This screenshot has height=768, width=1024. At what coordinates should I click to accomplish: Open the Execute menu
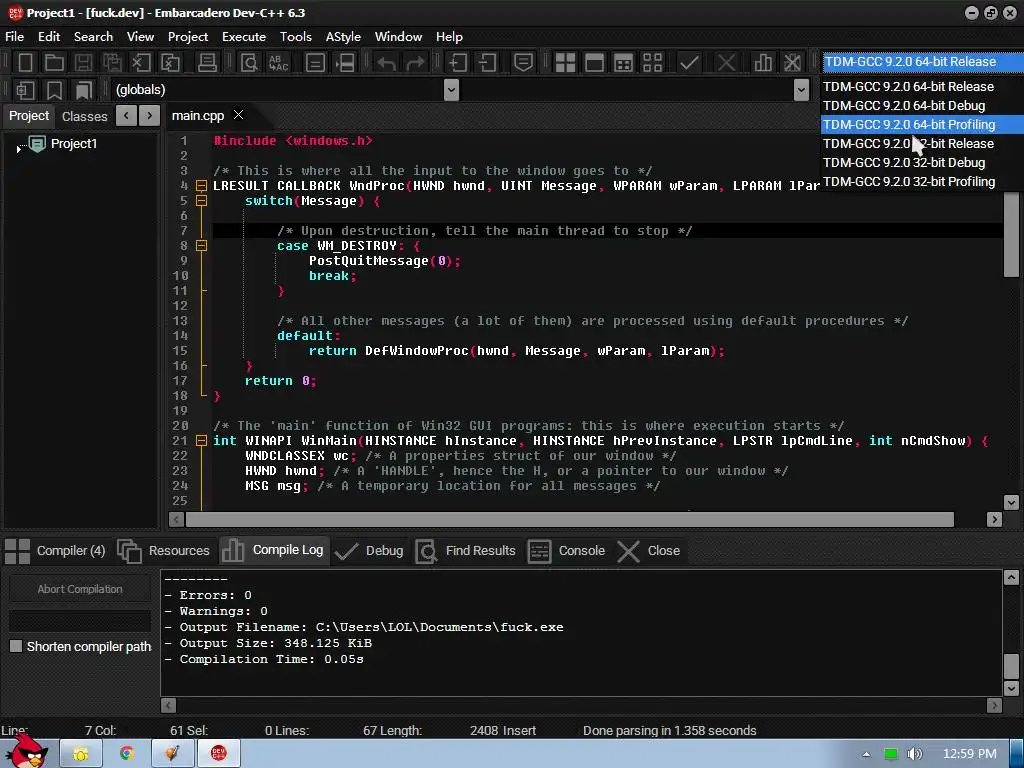tap(244, 37)
